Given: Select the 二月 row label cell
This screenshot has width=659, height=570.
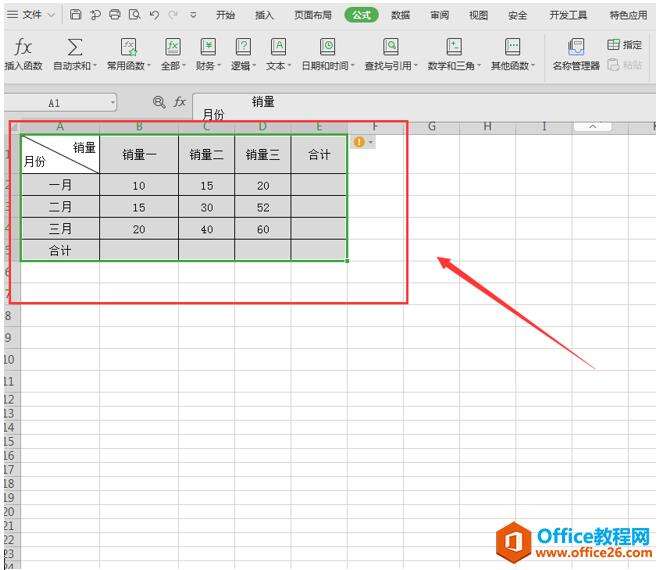Looking at the screenshot, I should pyautogui.click(x=60, y=206).
